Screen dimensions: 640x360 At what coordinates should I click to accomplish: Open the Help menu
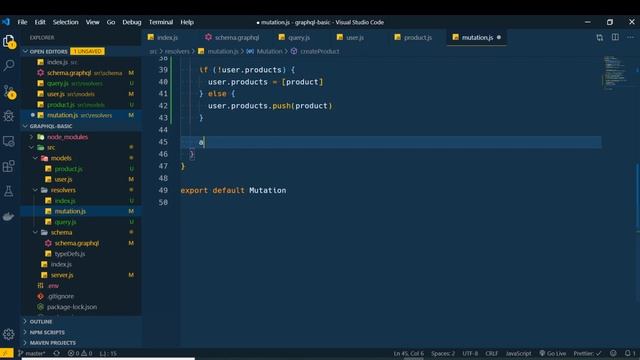coord(187,22)
